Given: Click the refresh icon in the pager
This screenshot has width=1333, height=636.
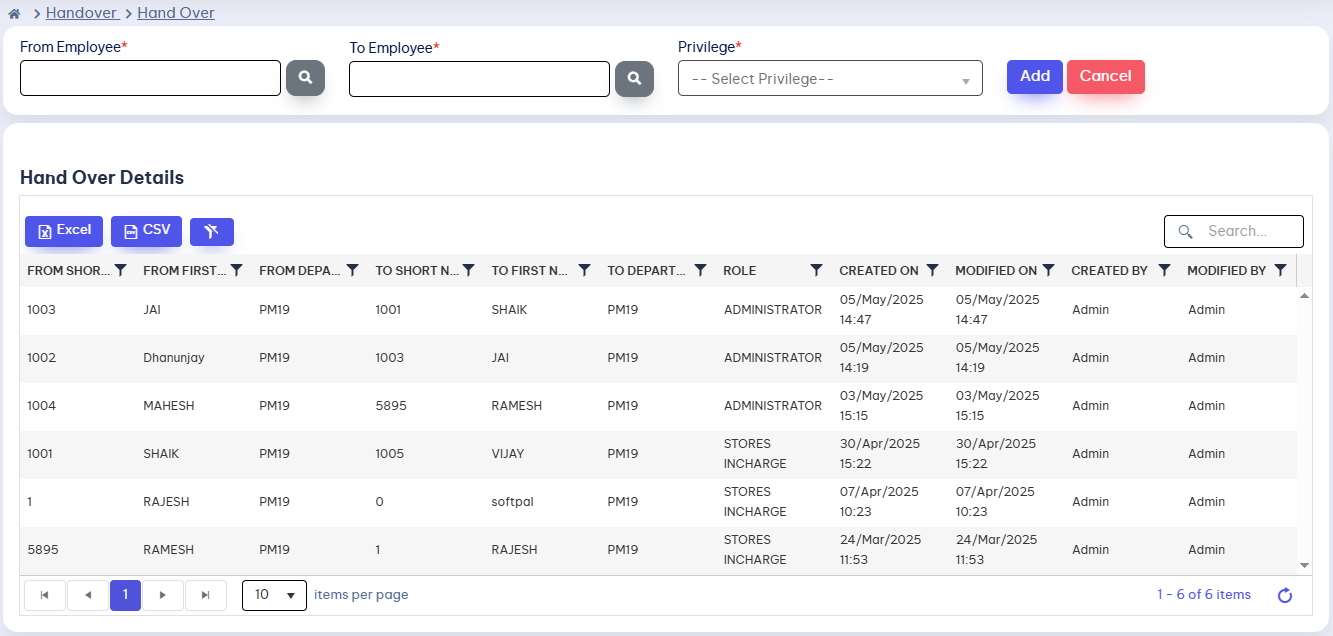Looking at the screenshot, I should 1285,596.
